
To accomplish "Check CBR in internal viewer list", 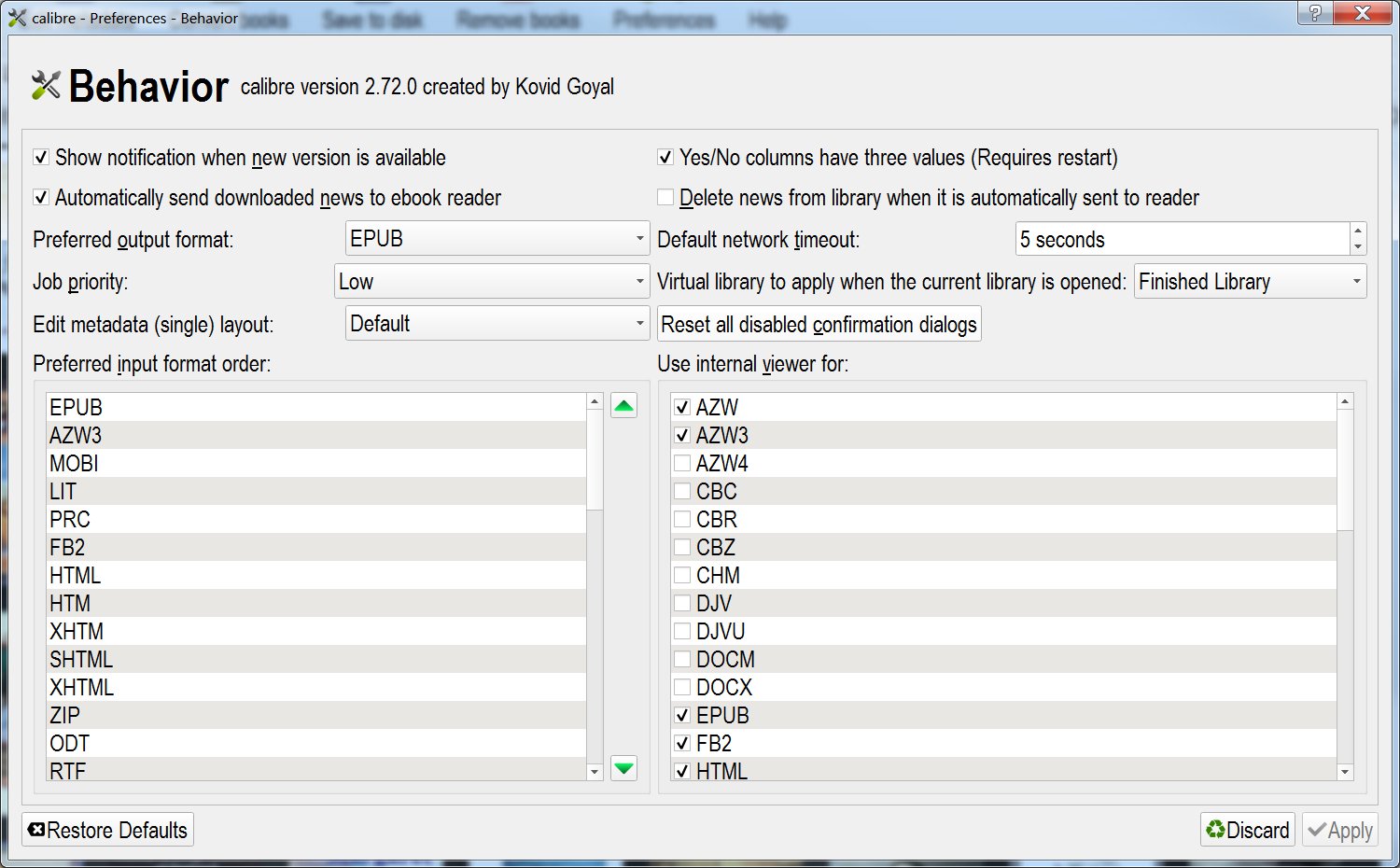I will 682,519.
